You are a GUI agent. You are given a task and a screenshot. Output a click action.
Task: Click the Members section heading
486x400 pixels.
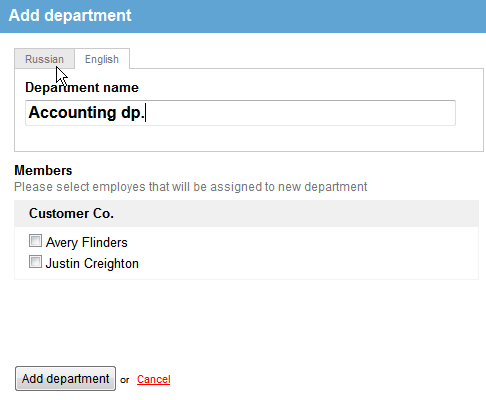(43, 170)
